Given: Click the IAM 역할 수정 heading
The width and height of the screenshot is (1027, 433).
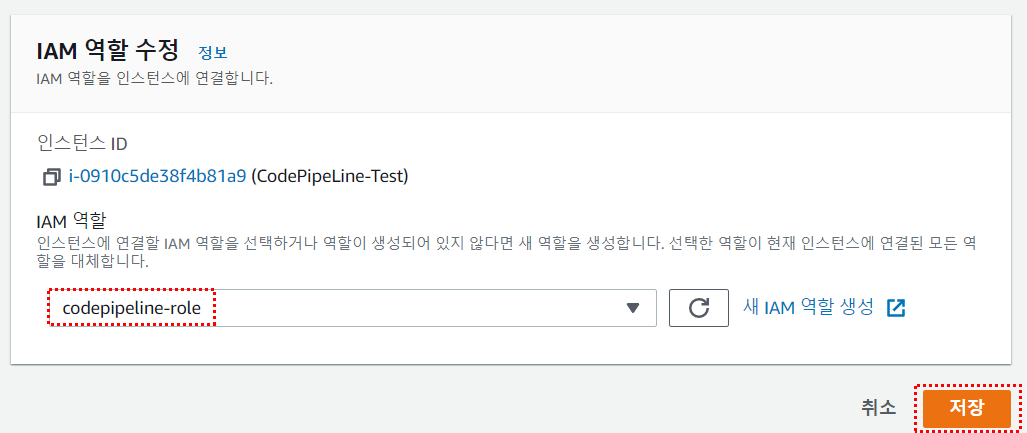Looking at the screenshot, I should click(107, 50).
